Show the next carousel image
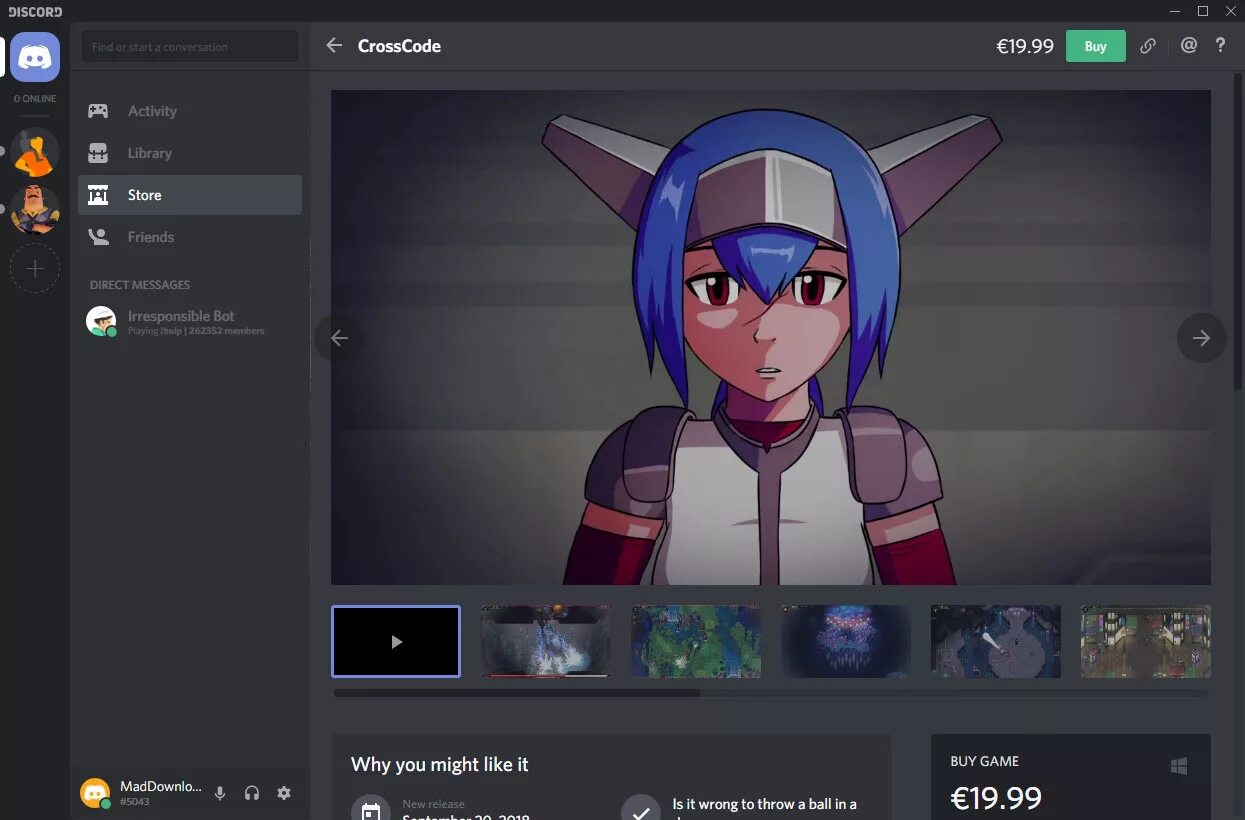This screenshot has height=820, width=1245. [x=1201, y=338]
